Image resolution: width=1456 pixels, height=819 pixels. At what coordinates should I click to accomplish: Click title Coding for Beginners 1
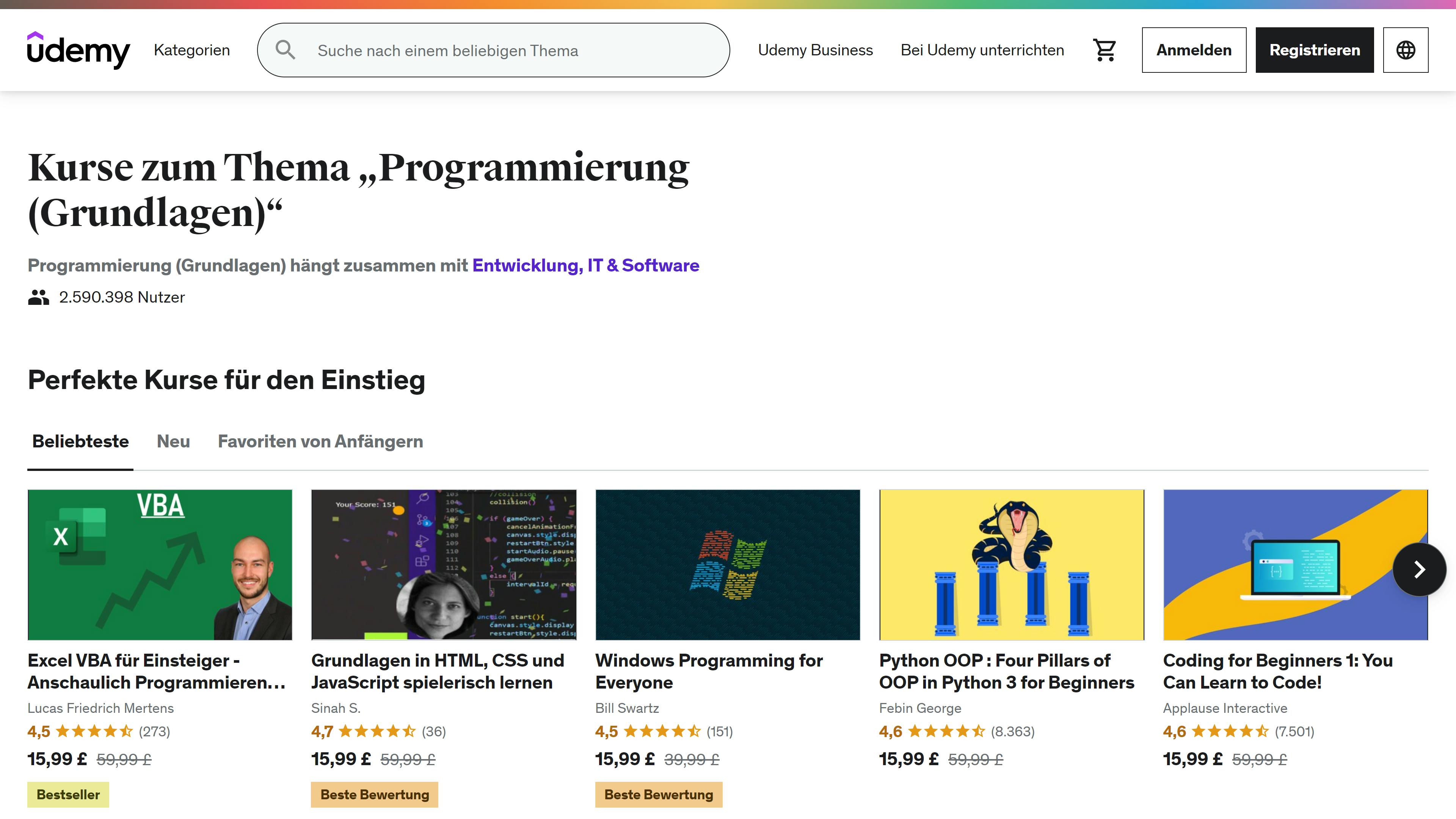(x=1278, y=672)
